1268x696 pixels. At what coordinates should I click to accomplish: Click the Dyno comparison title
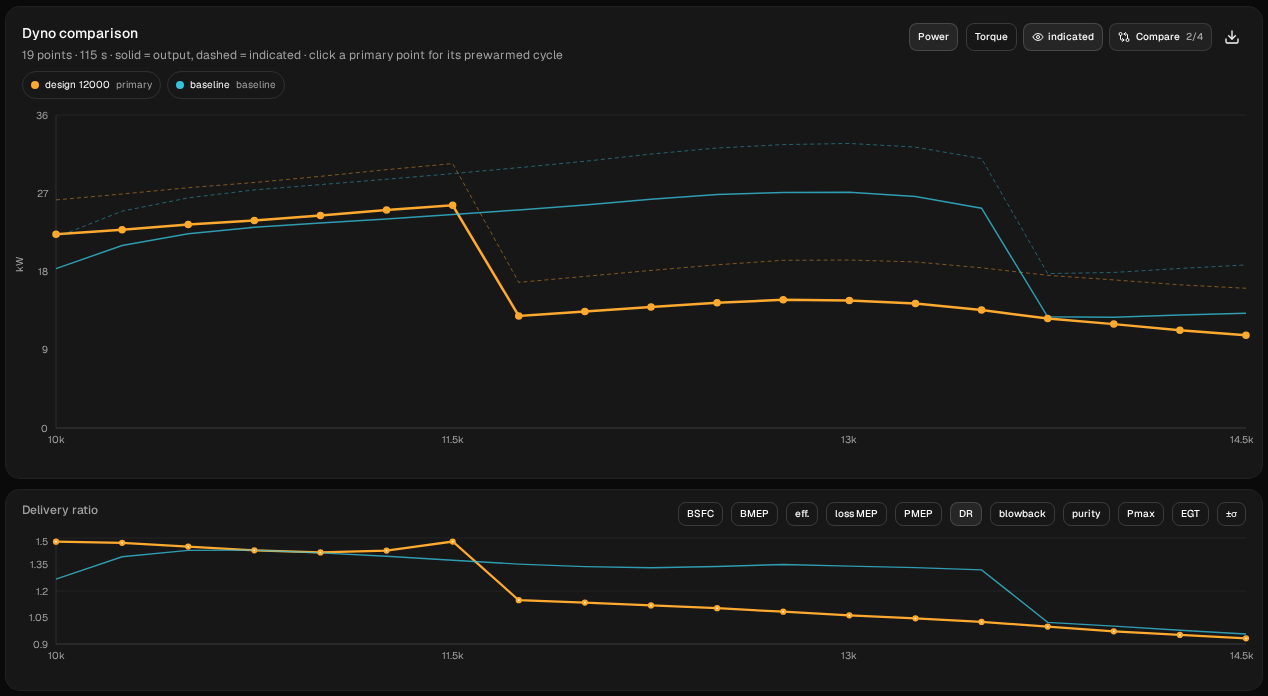(x=80, y=33)
